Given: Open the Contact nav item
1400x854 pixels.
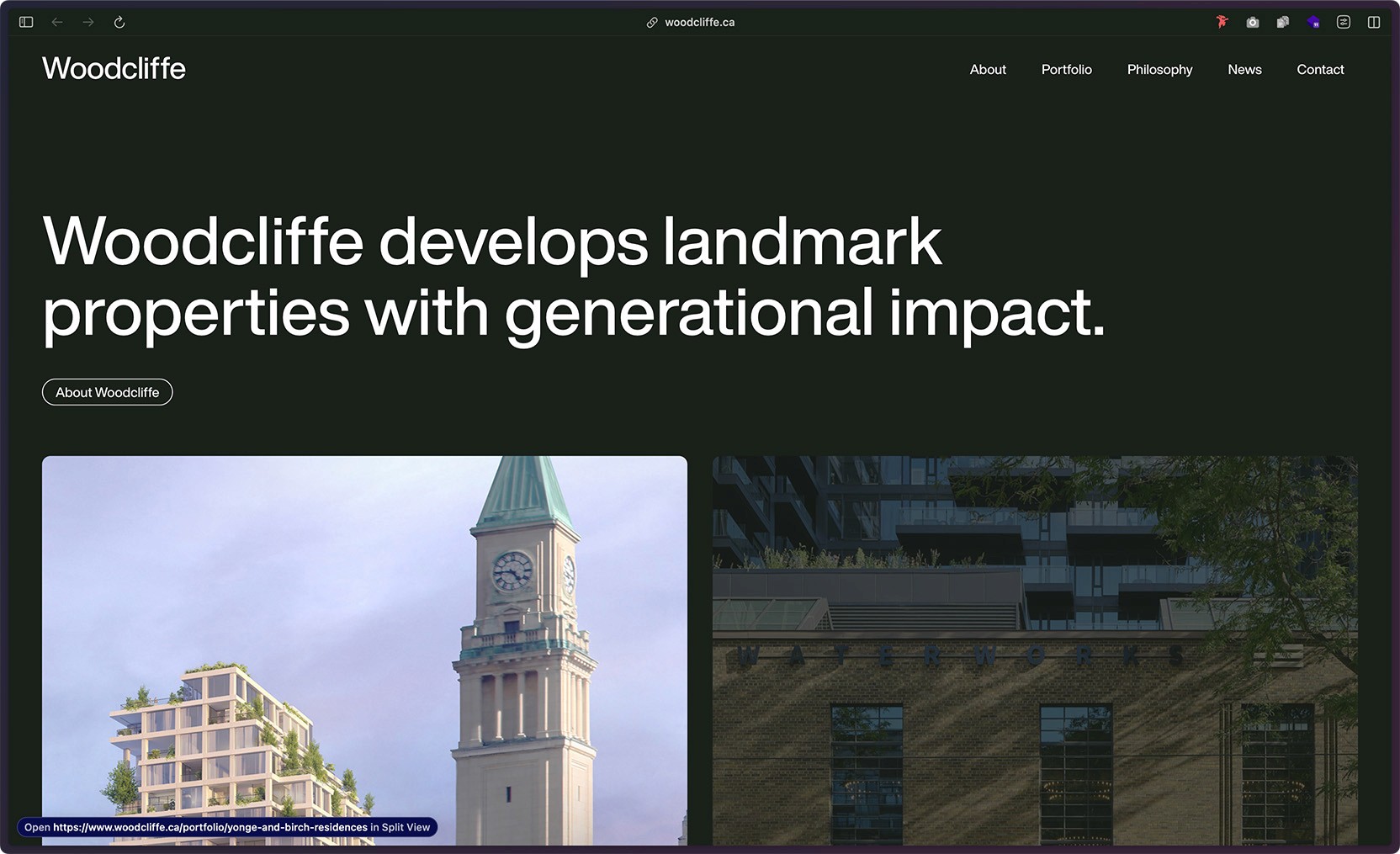Looking at the screenshot, I should coord(1320,70).
